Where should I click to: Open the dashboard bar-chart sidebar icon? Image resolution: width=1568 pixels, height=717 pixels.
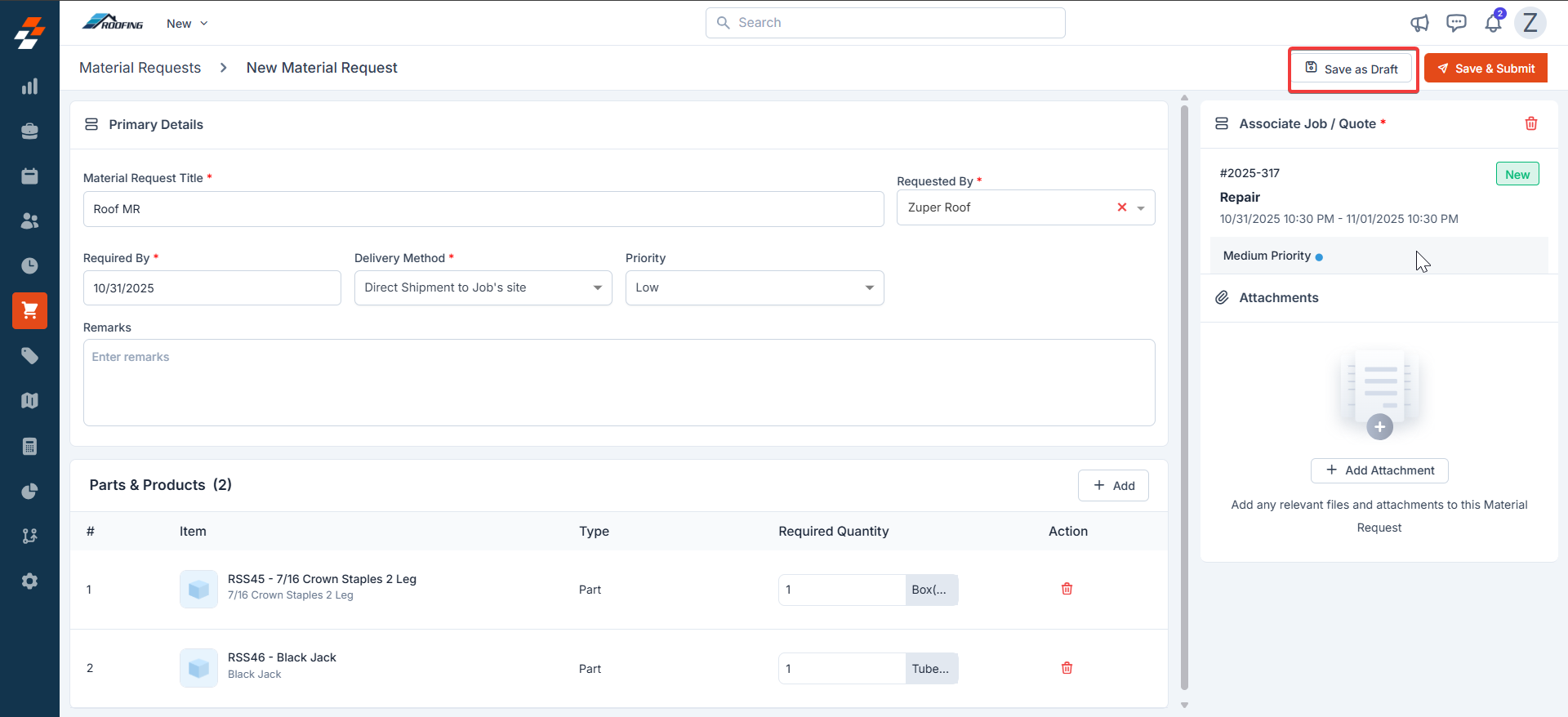point(29,87)
